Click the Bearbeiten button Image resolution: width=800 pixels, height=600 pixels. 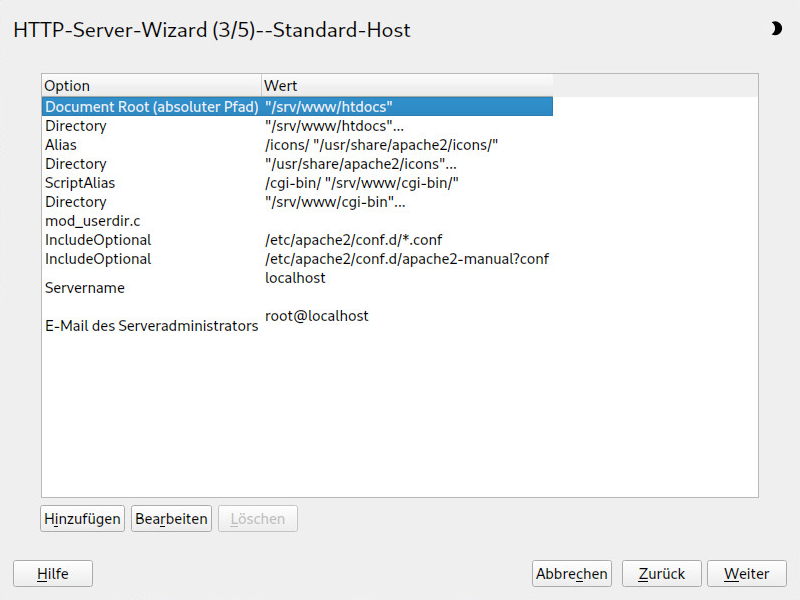pos(171,518)
